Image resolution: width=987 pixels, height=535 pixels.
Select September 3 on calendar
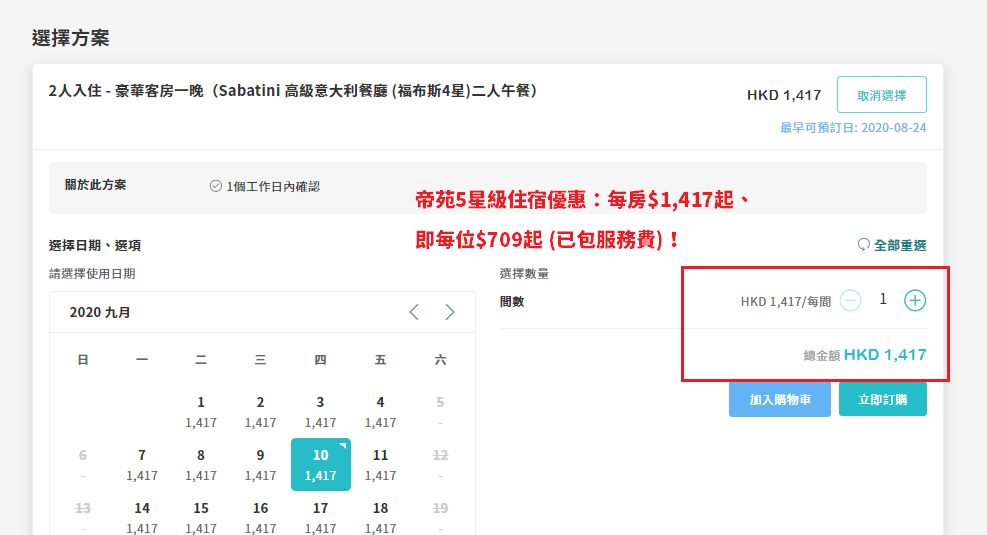tap(320, 412)
